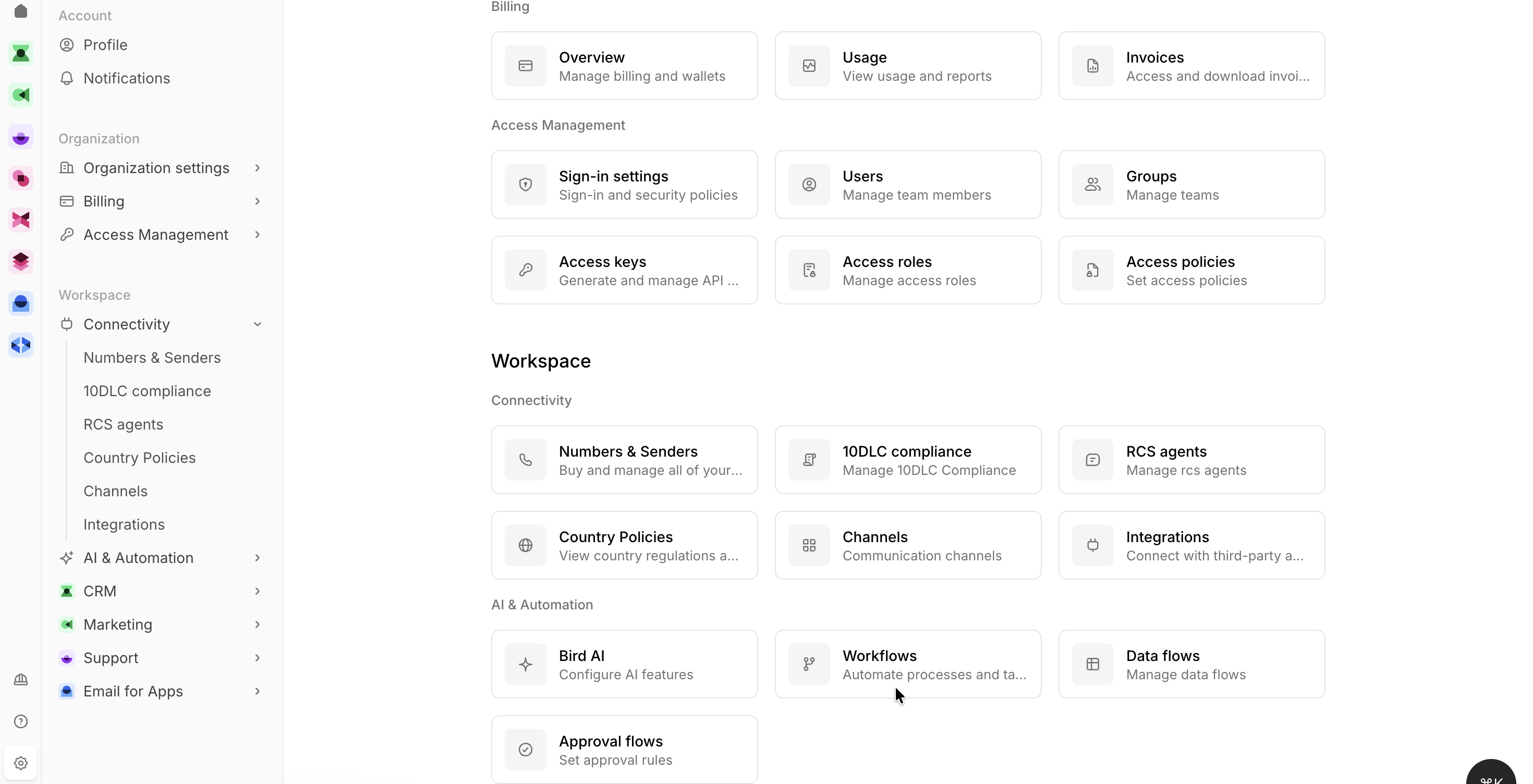Open the Workflows card
Screen dimensions: 1533x784
pyautogui.click(x=907, y=664)
